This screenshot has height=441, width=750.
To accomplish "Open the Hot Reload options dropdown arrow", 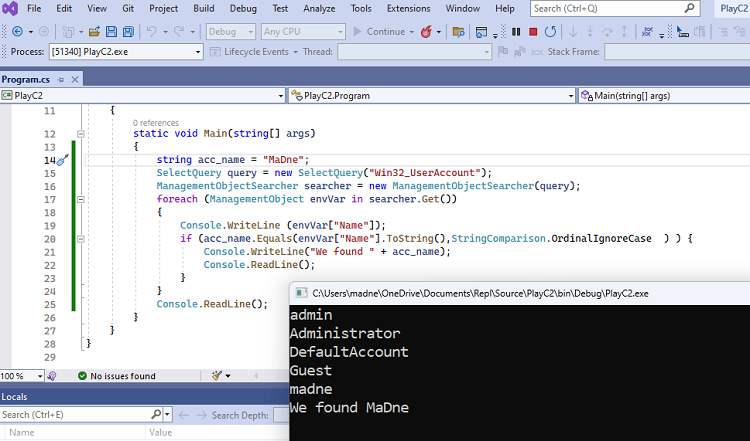I will pos(439,32).
